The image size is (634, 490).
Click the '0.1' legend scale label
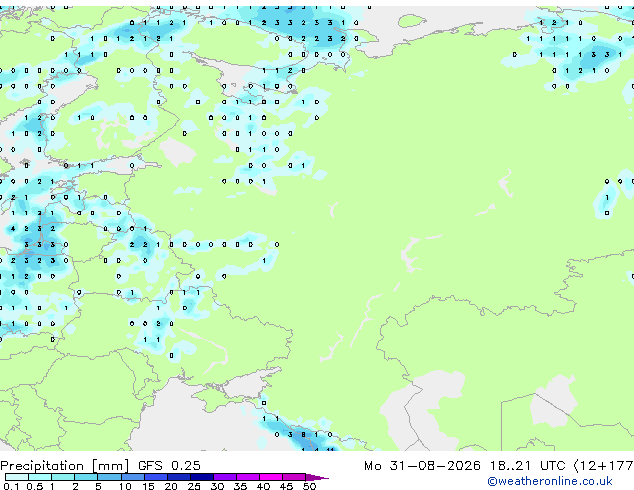click(x=11, y=486)
